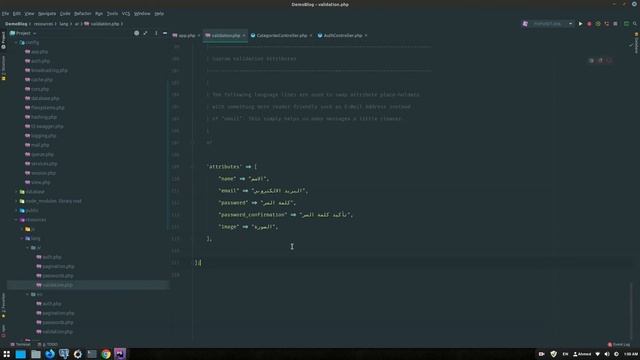This screenshot has width=640, height=360.
Task: Open the Project view selector dropdown
Action: point(23,33)
